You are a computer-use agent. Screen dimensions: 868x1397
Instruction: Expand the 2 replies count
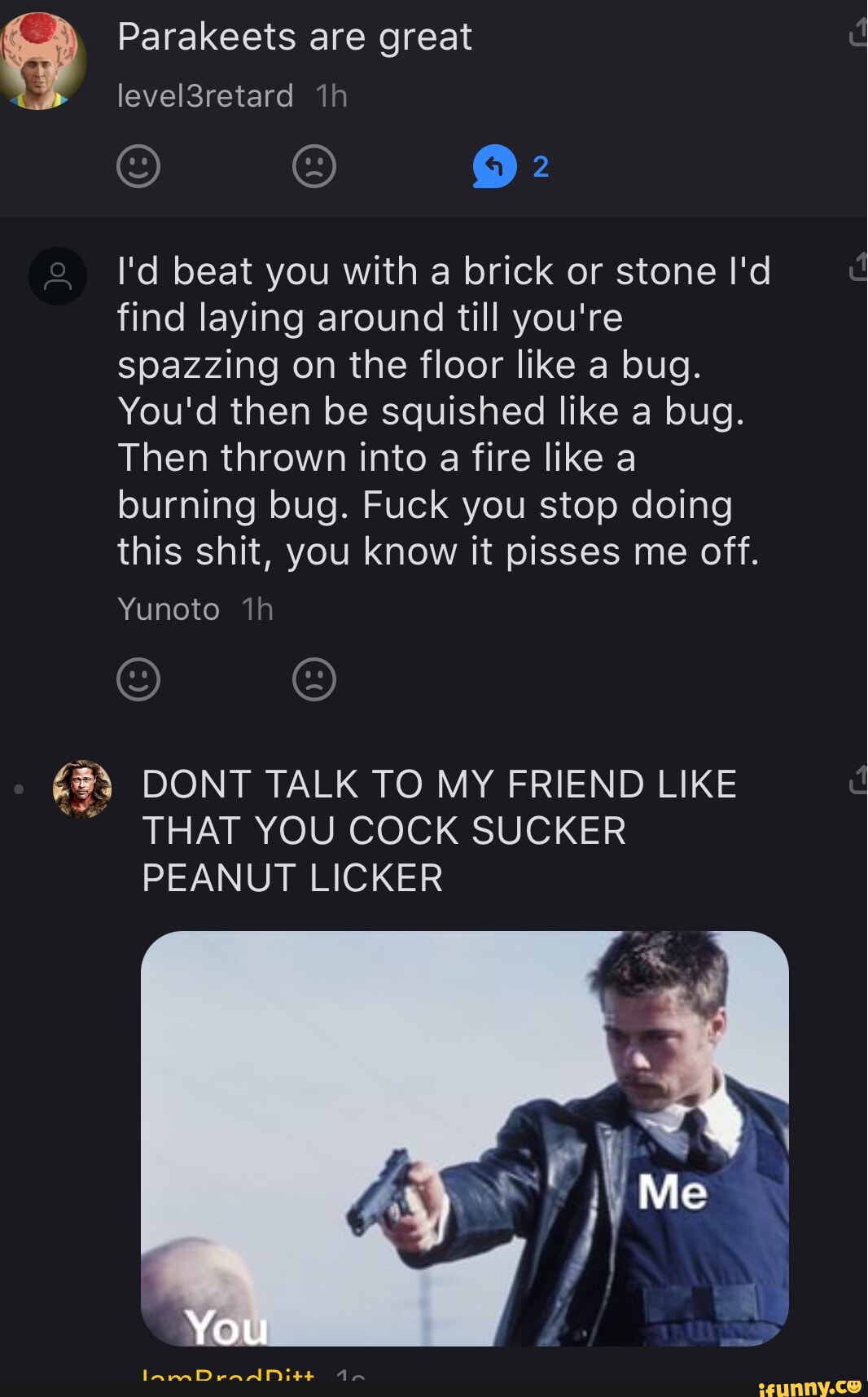[541, 167]
